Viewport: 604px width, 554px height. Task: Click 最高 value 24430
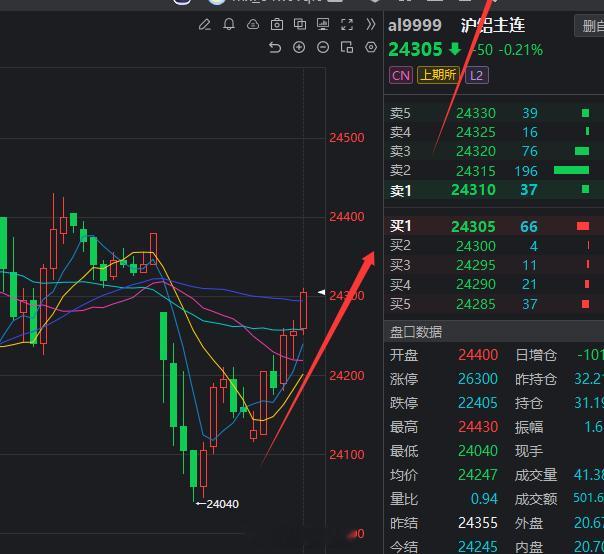point(478,427)
